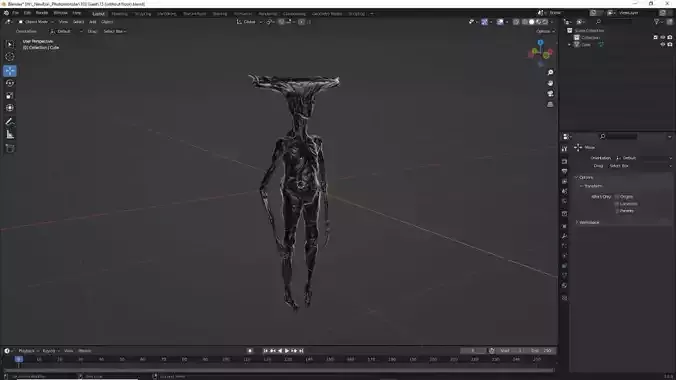Toggle Collection visibility eye in outliner

point(663,38)
